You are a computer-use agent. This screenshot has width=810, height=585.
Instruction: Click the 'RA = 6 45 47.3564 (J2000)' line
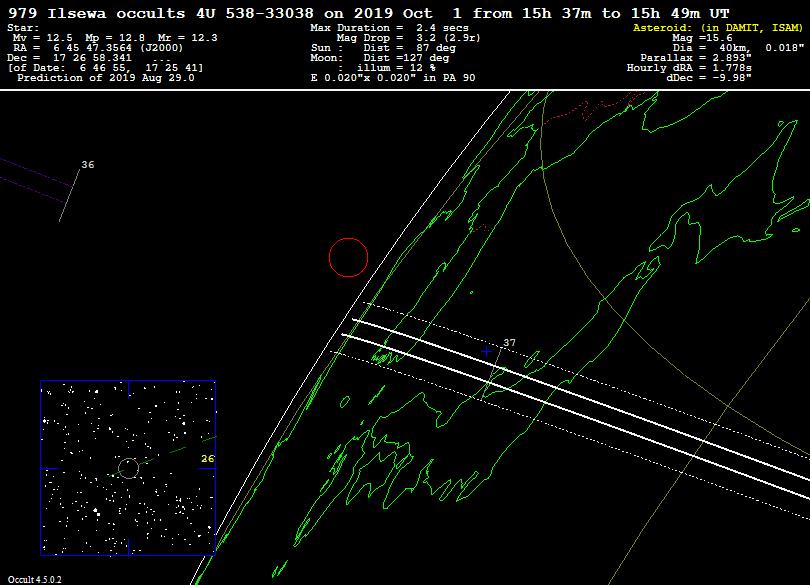point(98,48)
